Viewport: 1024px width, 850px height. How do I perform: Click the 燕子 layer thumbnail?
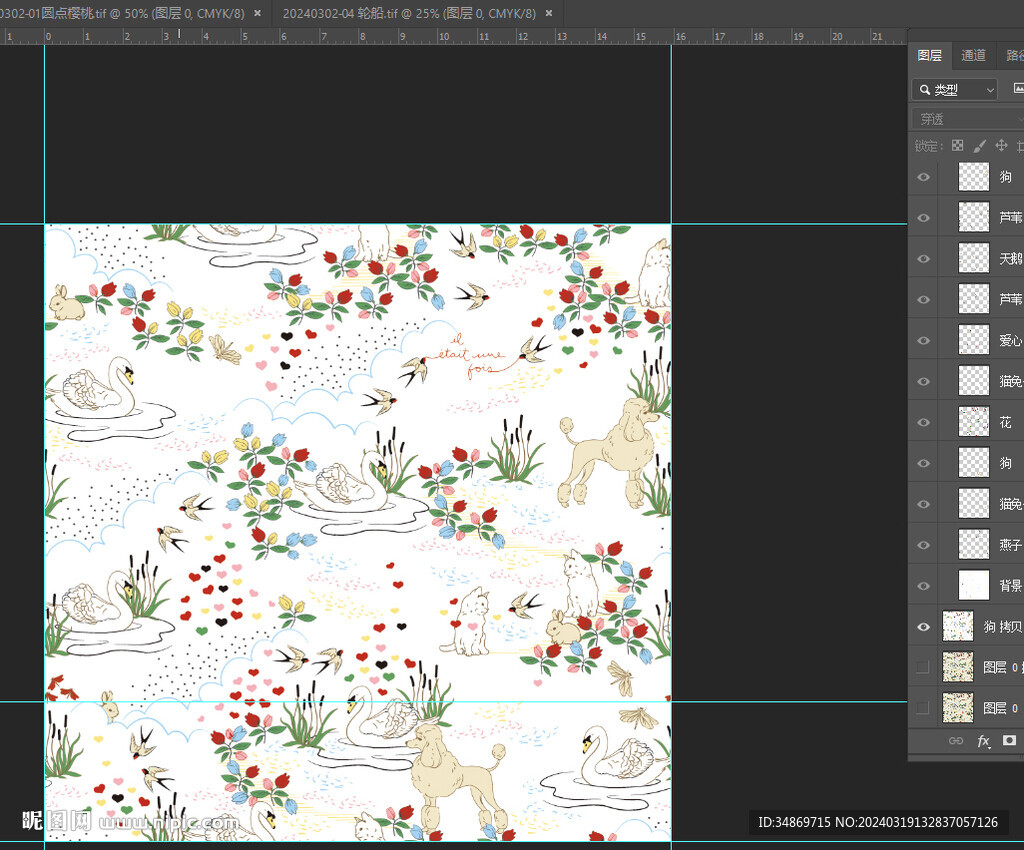coord(974,545)
